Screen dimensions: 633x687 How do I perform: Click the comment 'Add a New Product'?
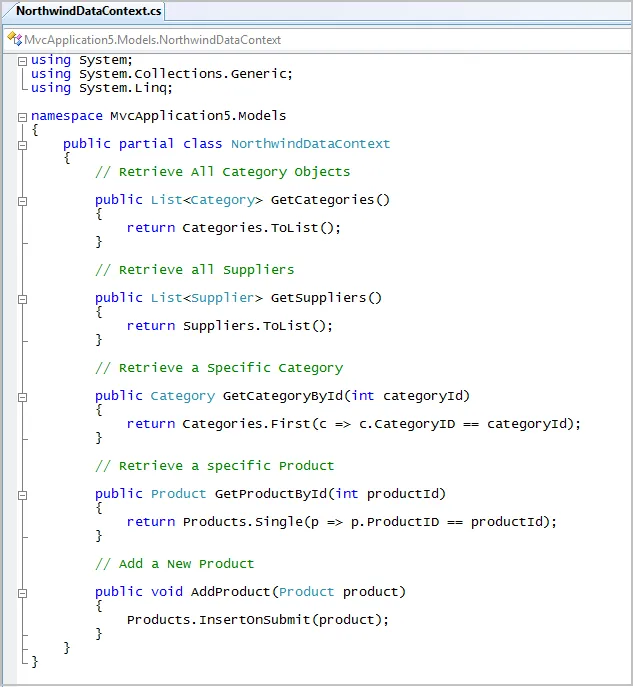(174, 564)
